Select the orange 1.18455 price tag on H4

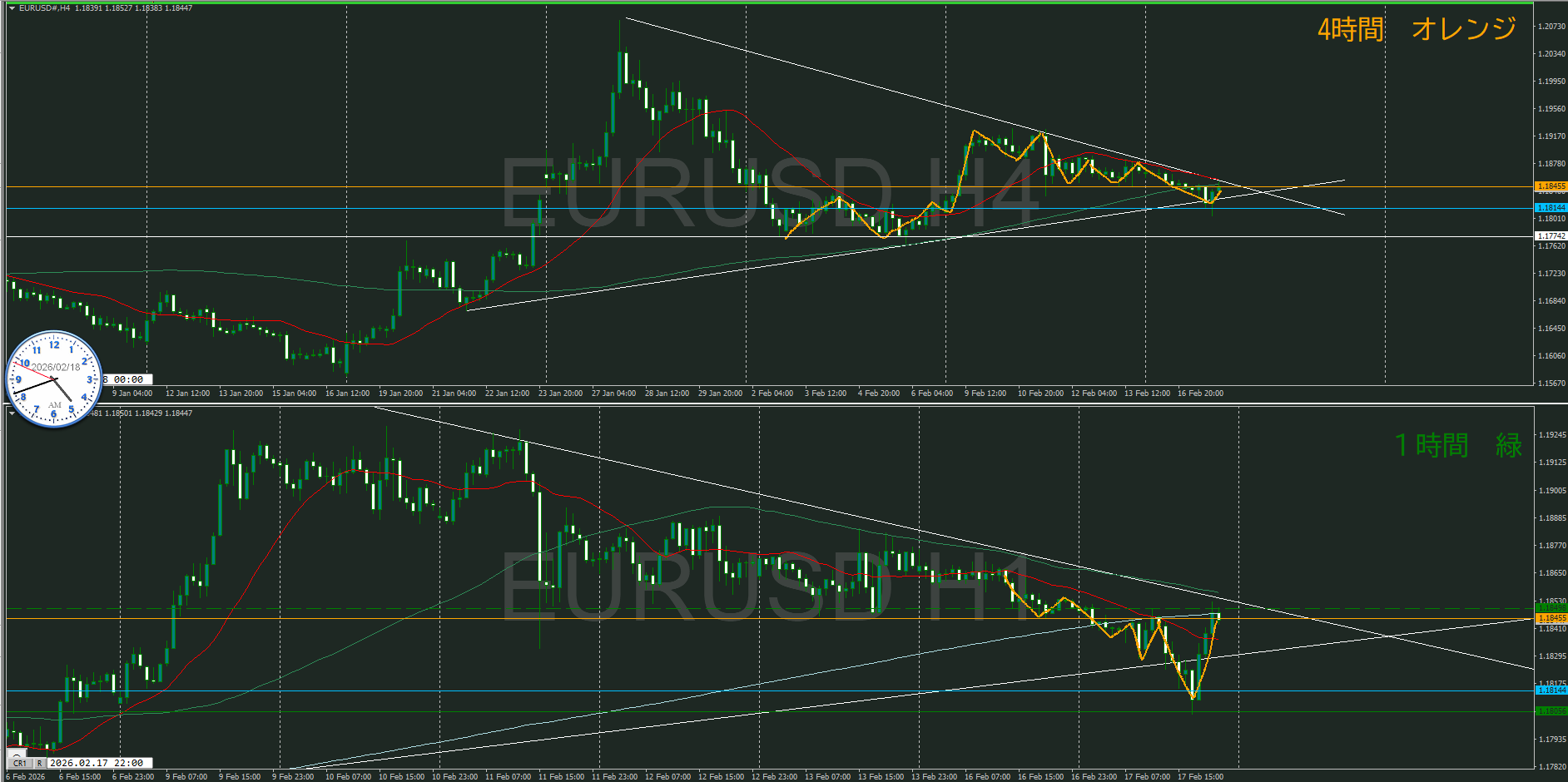coord(1551,186)
